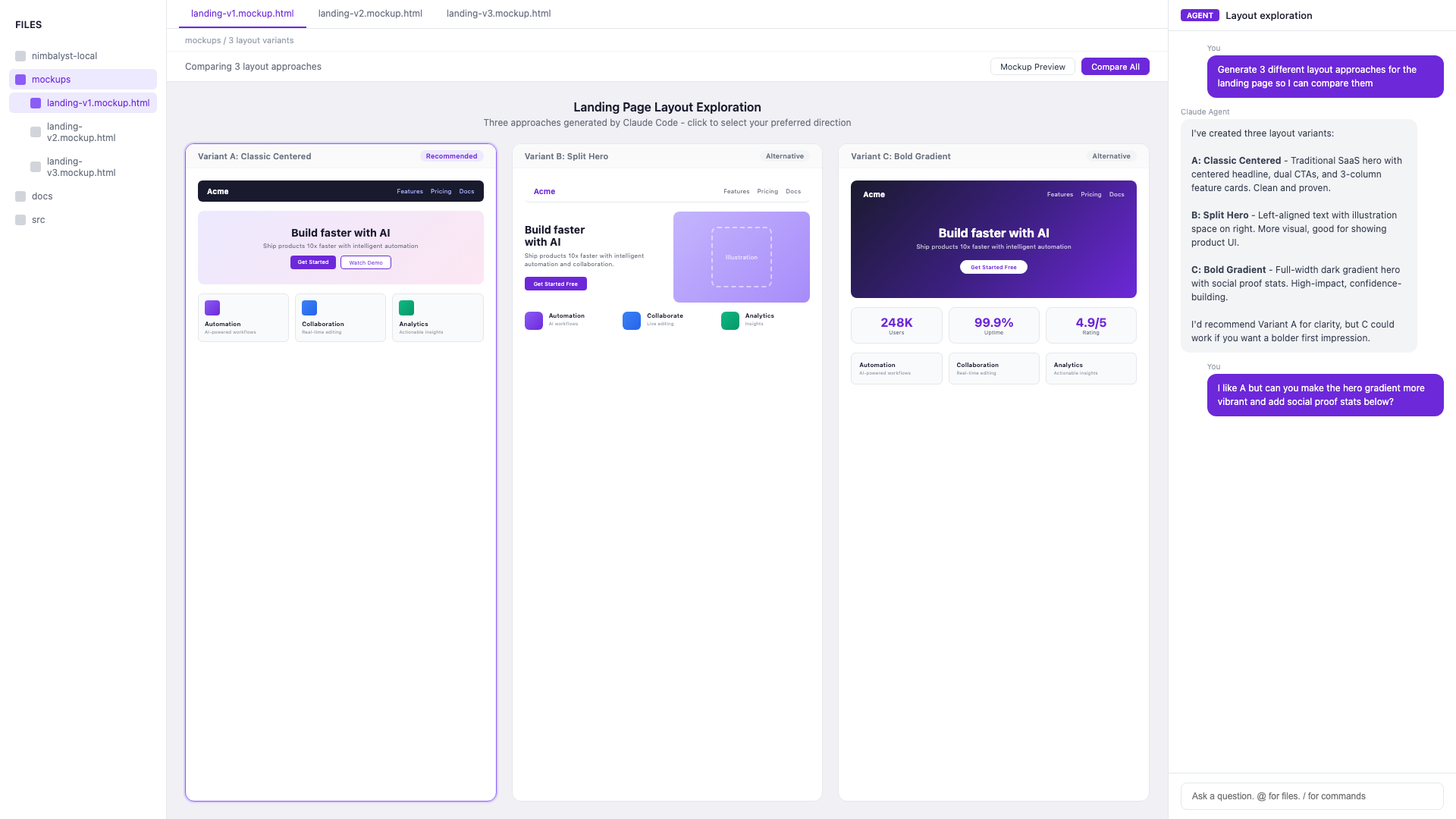Click the Mockup Preview button

click(1032, 67)
